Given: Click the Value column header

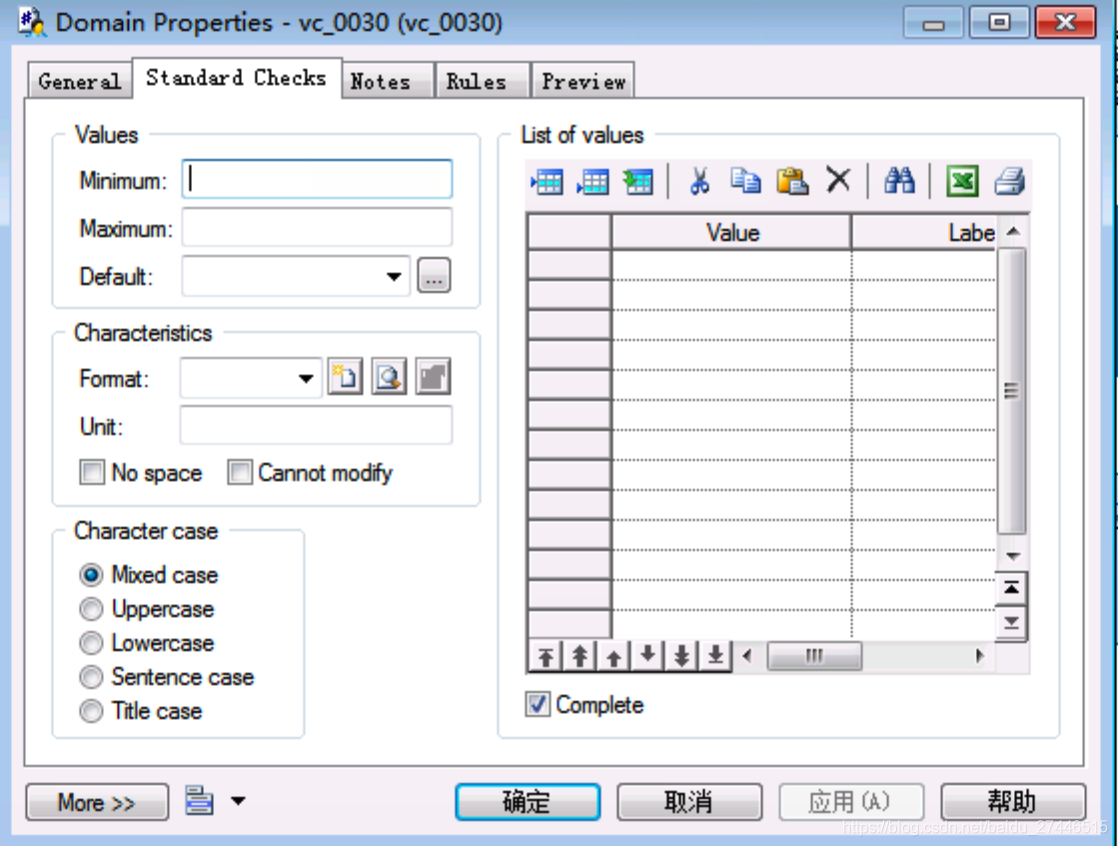Looking at the screenshot, I should [732, 232].
